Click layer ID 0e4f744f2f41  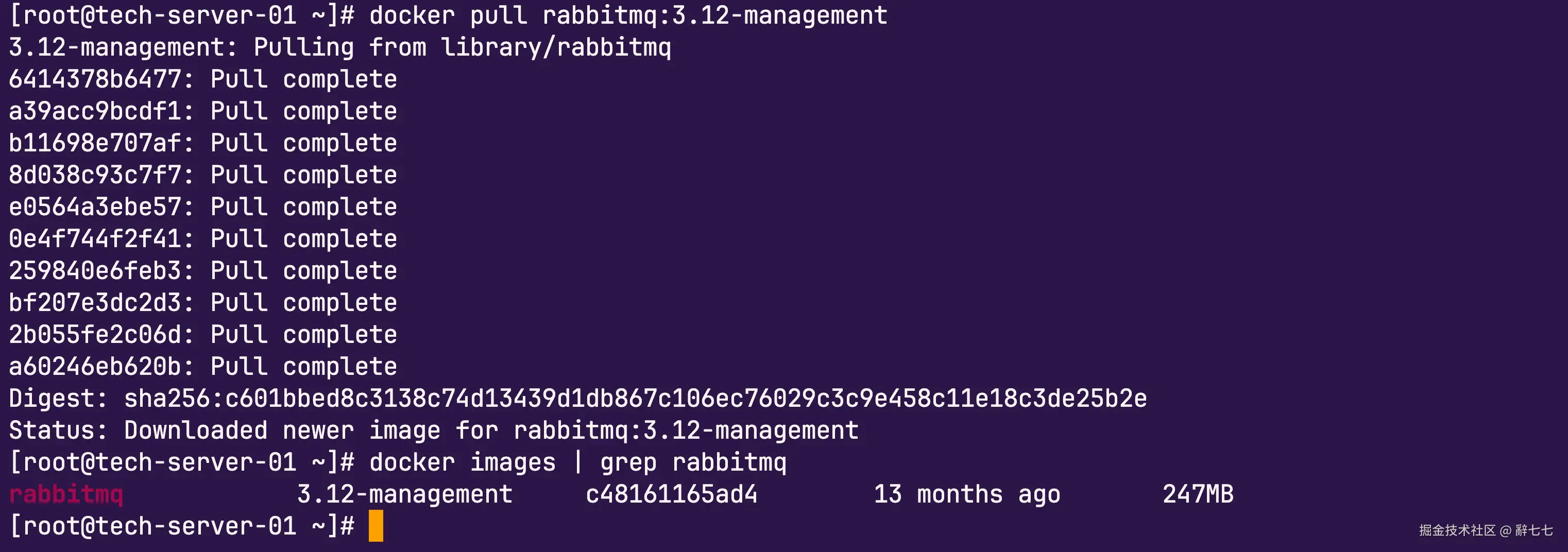95,239
